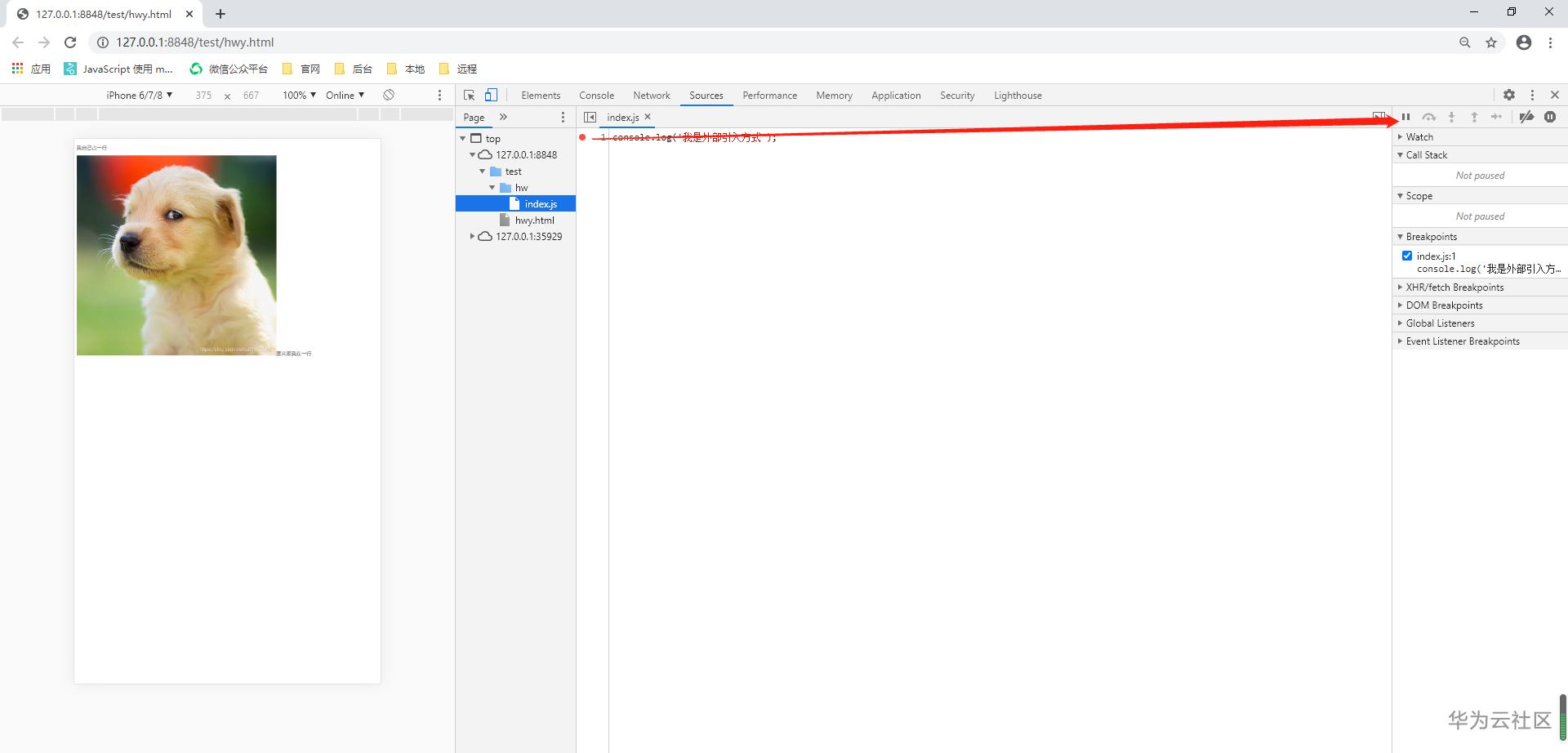Collapse the Scope section
Image resolution: width=1568 pixels, height=753 pixels.
point(1480,195)
